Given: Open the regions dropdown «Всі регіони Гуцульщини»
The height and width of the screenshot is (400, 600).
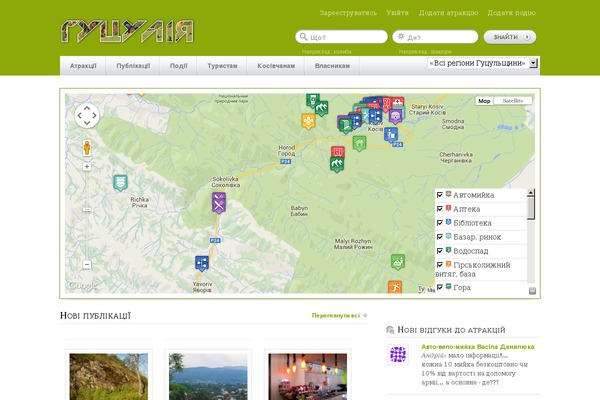Looking at the screenshot, I should pyautogui.click(x=482, y=63).
